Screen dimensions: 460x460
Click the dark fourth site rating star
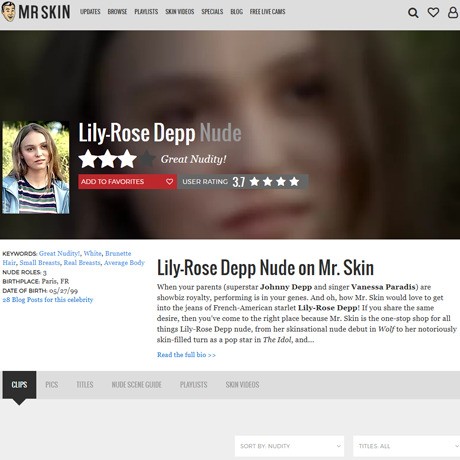[147, 159]
